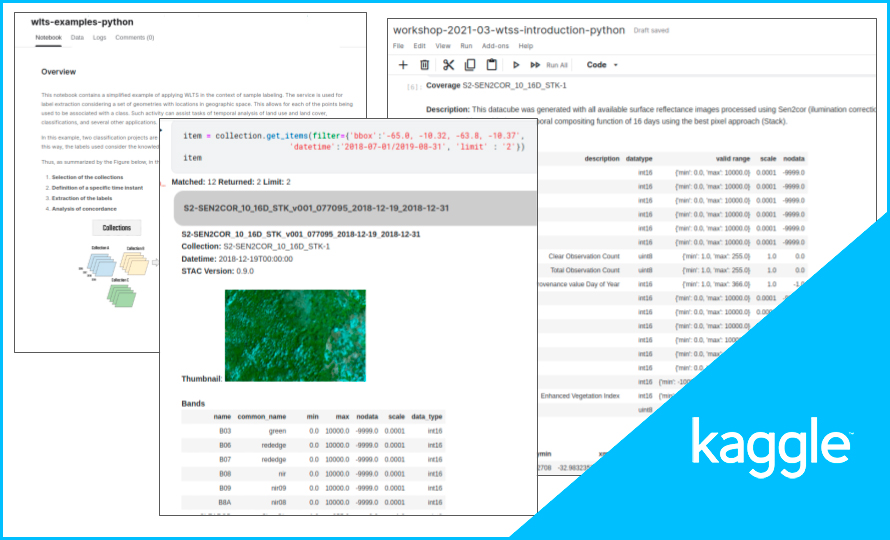
Task: Open the Run menu in workshop notebook
Action: tap(466, 46)
